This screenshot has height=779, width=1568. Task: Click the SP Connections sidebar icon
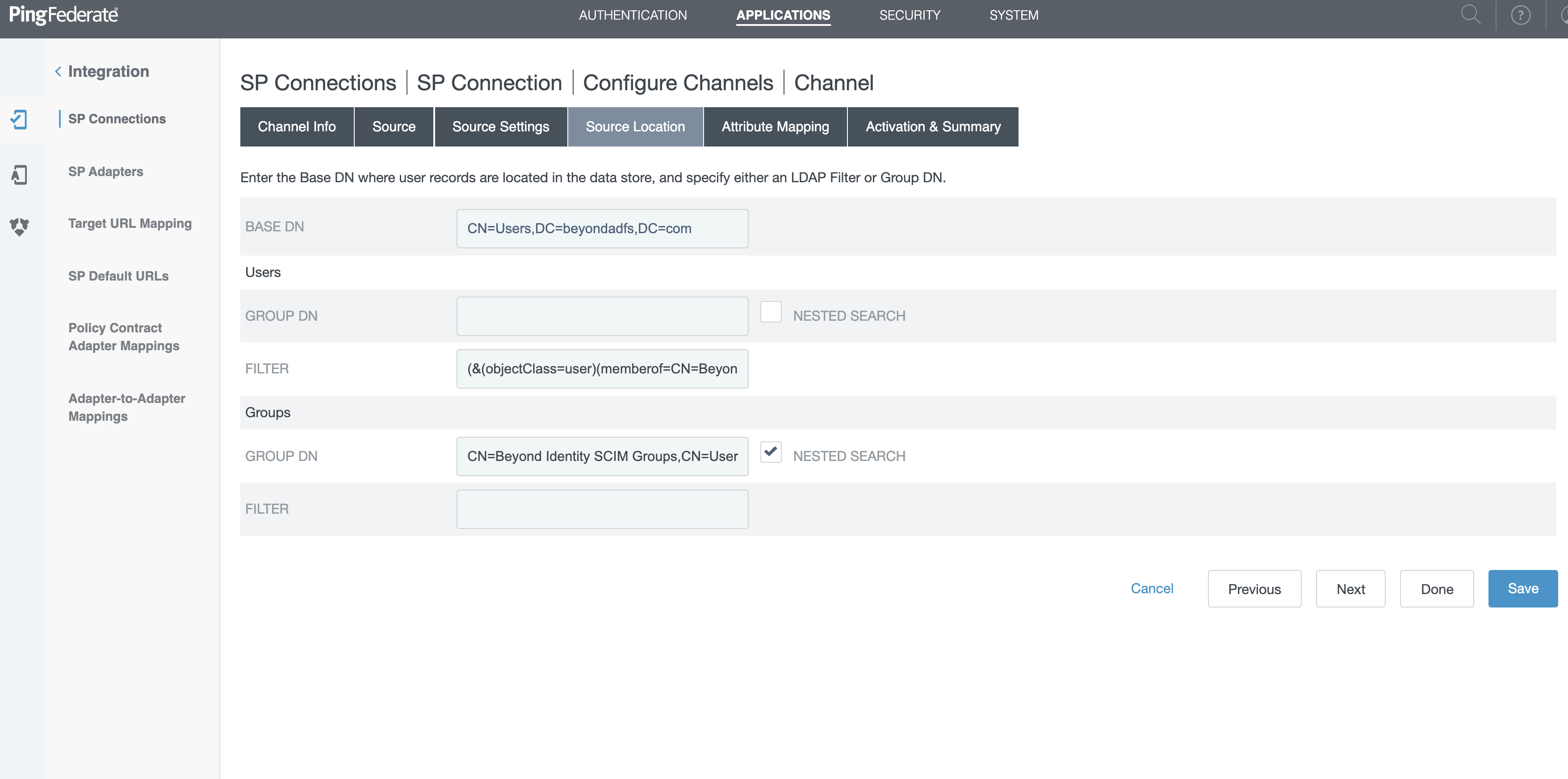coord(20,119)
